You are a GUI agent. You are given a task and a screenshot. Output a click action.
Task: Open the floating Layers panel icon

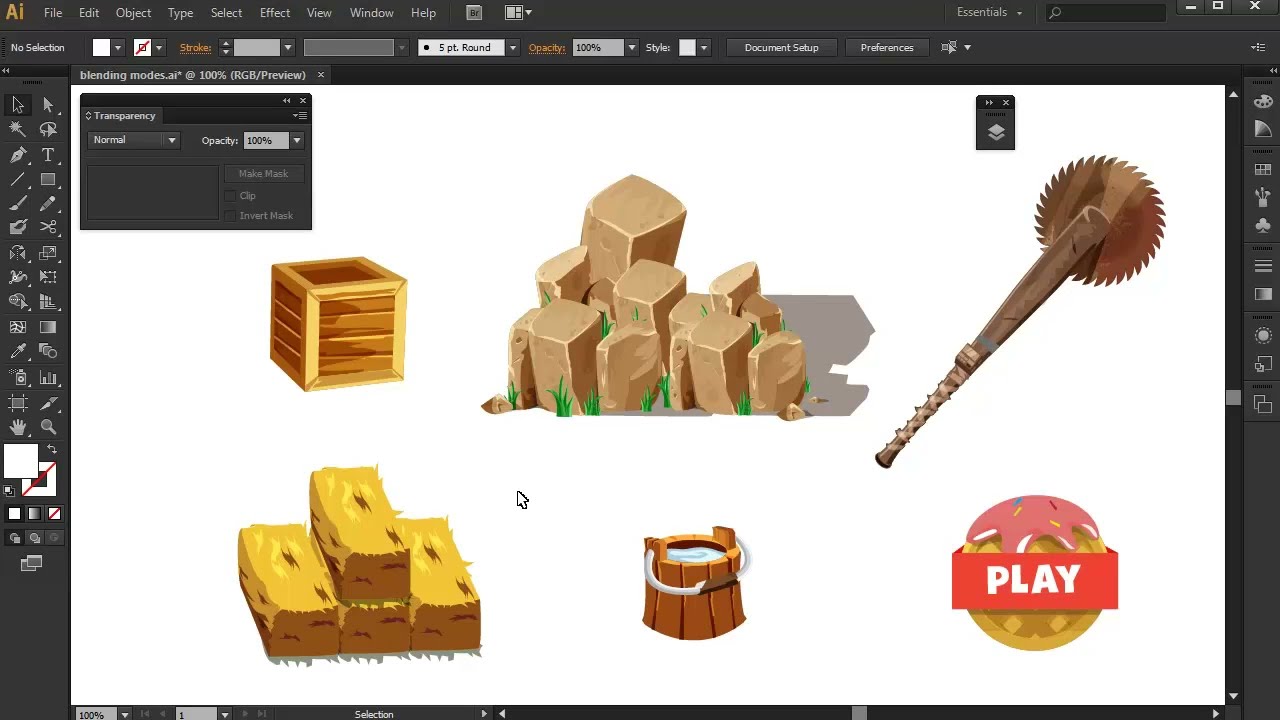pos(996,133)
